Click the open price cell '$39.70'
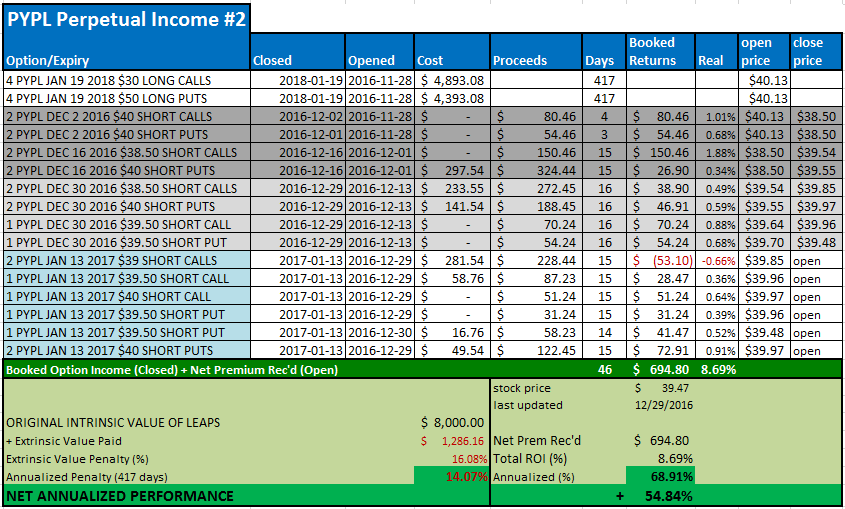Viewport: 845px width, 509px height. tap(764, 242)
